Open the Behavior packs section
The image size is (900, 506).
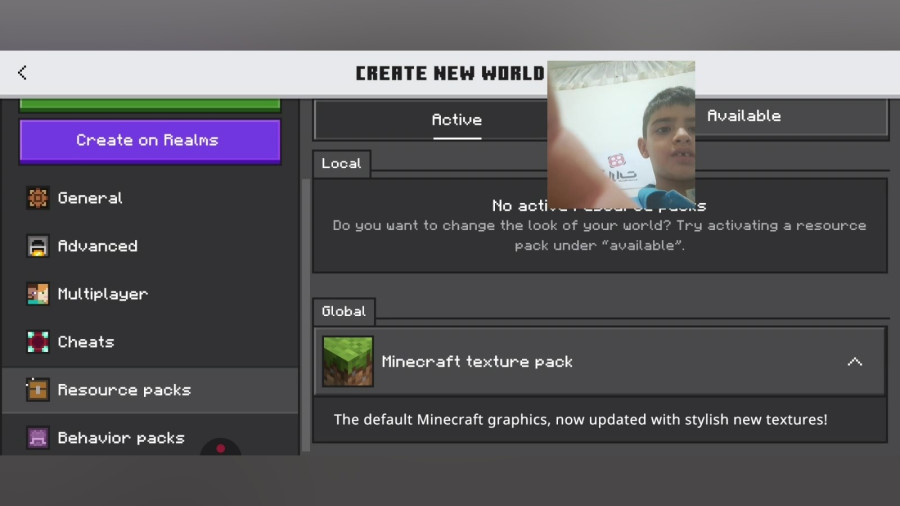pyautogui.click(x=150, y=436)
